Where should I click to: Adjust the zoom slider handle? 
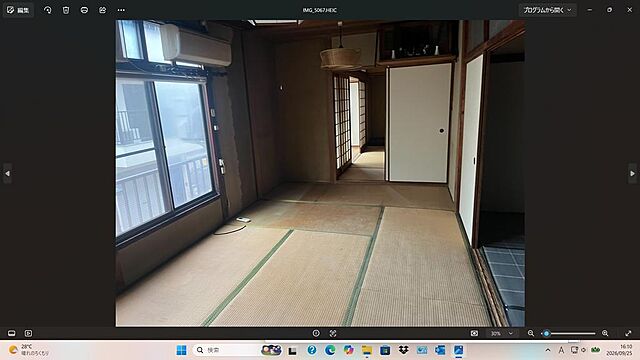click(x=547, y=333)
